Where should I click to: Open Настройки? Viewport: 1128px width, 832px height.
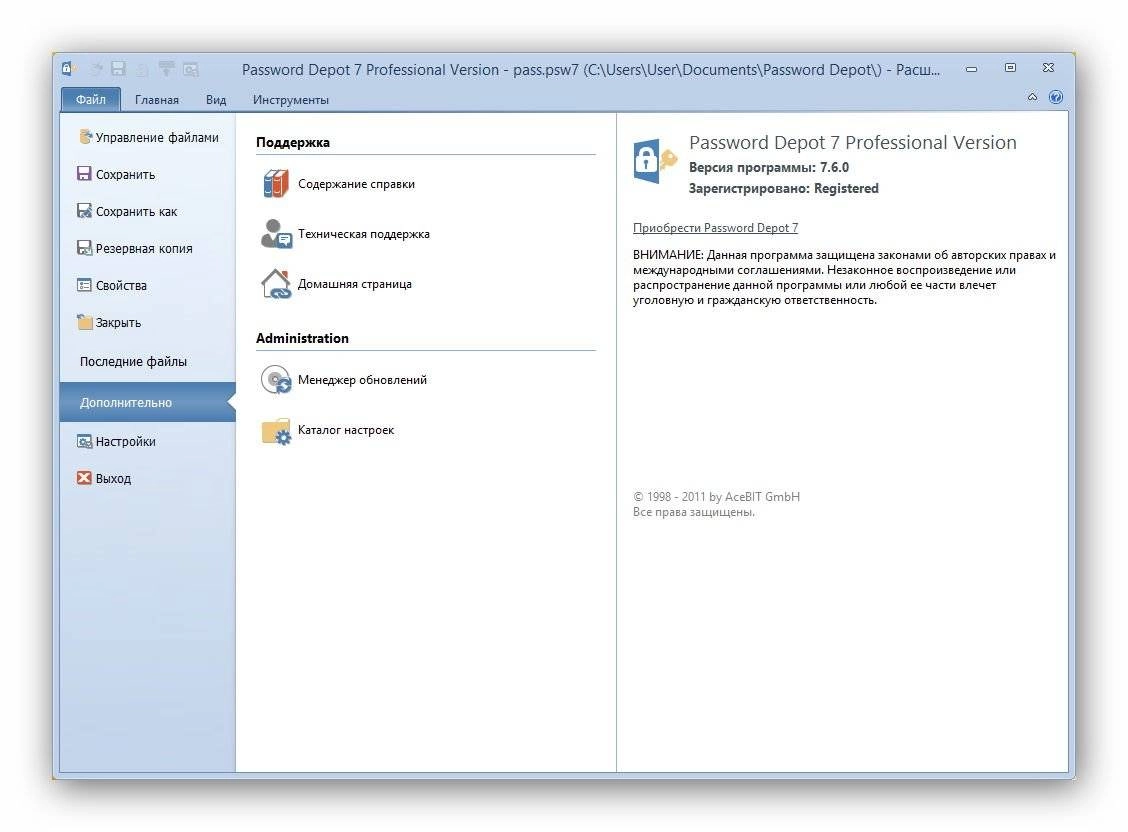click(x=116, y=442)
